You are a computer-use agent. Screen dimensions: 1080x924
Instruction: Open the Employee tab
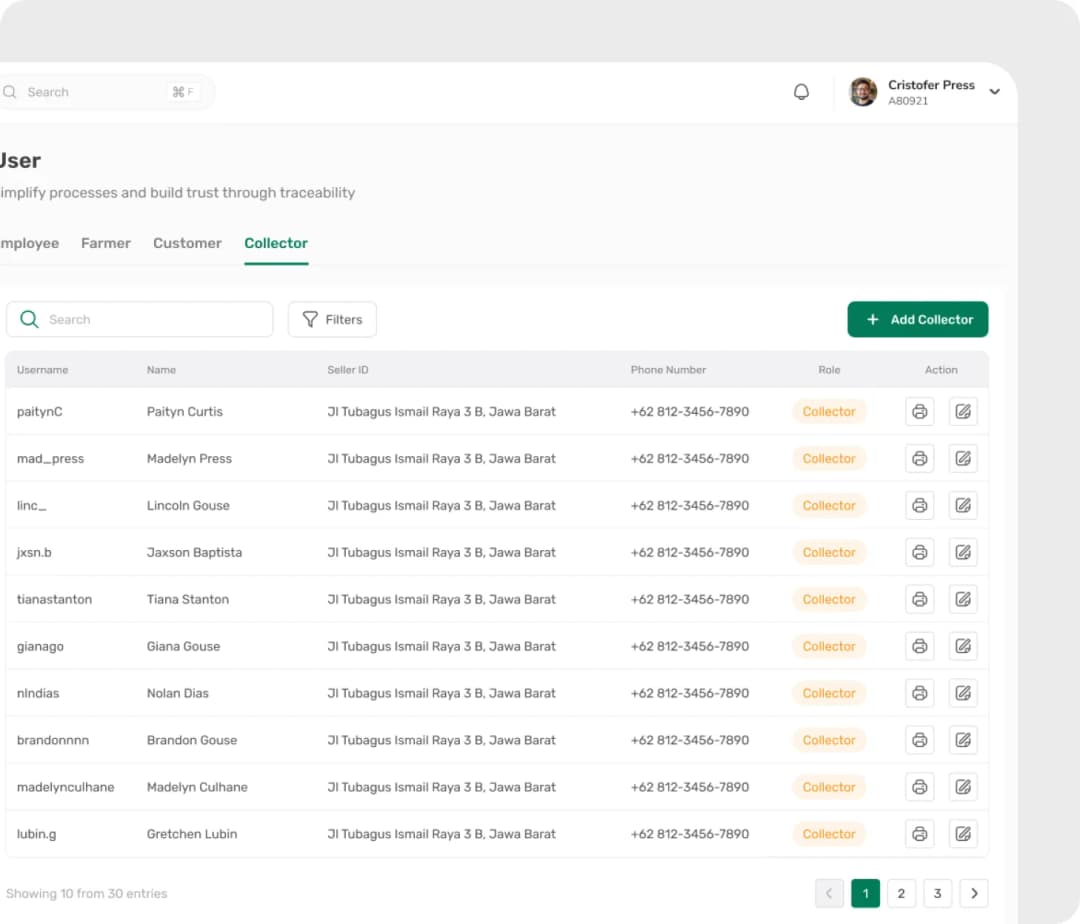point(30,243)
